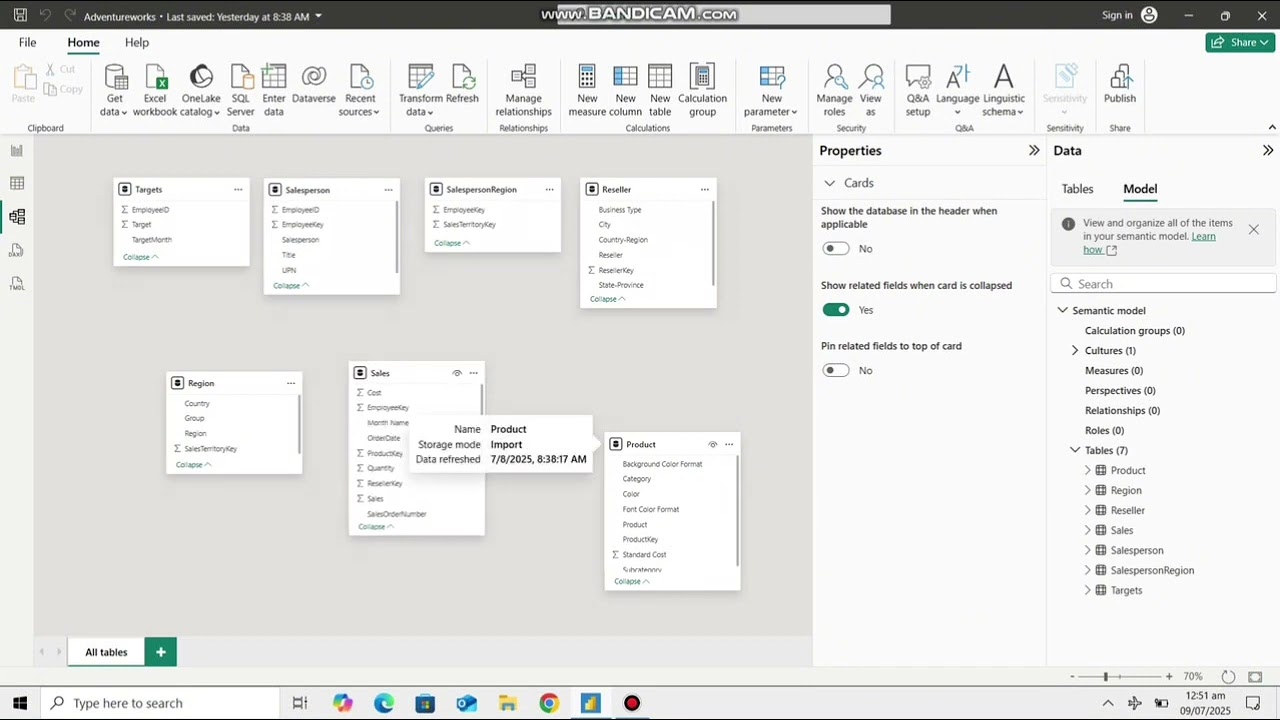Click the Data pane Search box
This screenshot has height=720, width=1280.
[x=1163, y=284]
